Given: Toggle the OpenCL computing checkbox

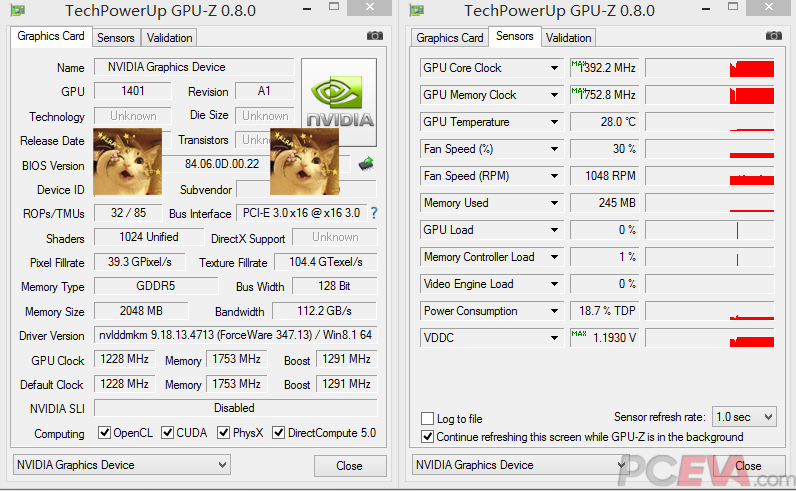Looking at the screenshot, I should click(x=104, y=433).
